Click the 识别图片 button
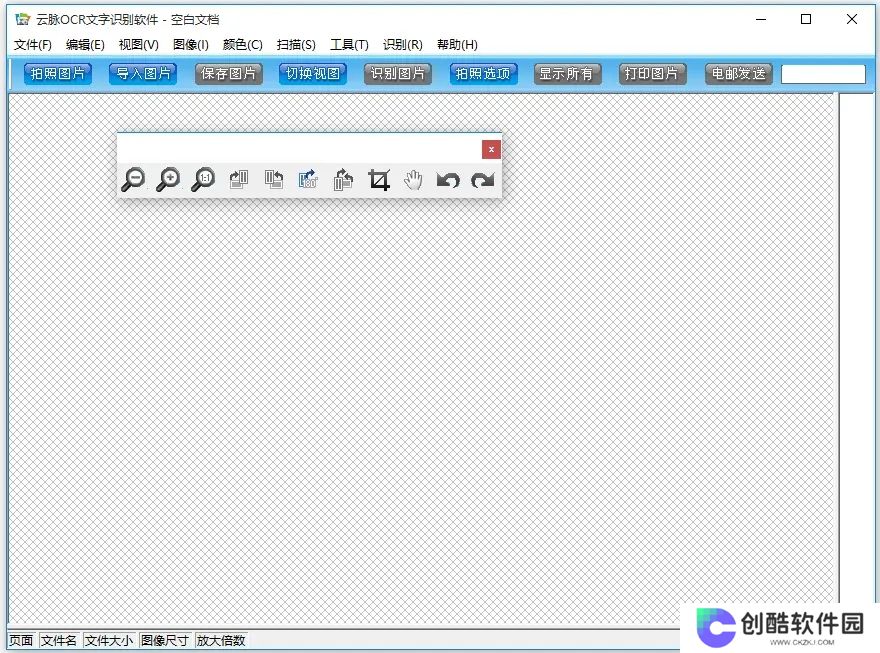This screenshot has height=653, width=880. pyautogui.click(x=398, y=74)
